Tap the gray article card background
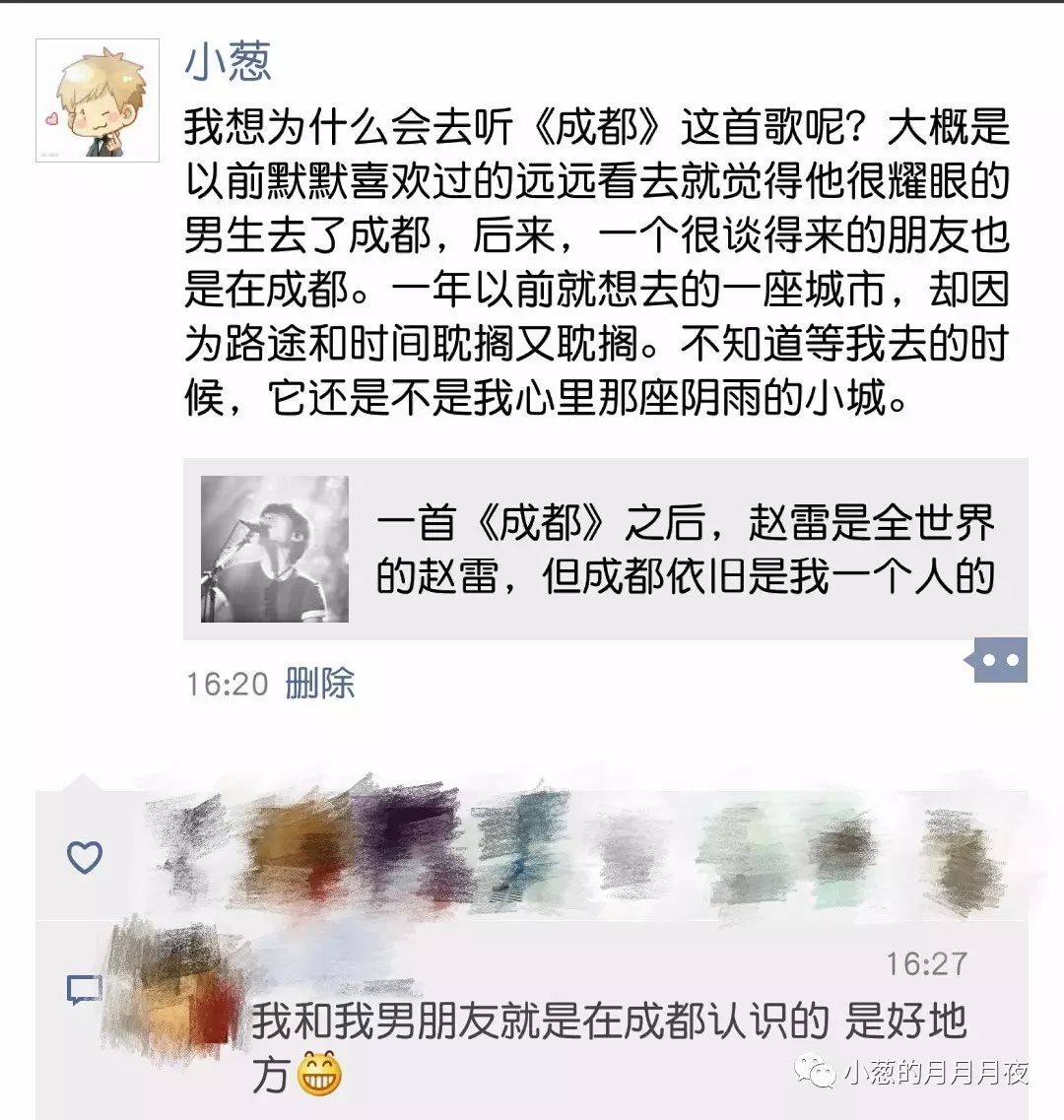Image resolution: width=1064 pixels, height=1120 pixels. point(606,549)
